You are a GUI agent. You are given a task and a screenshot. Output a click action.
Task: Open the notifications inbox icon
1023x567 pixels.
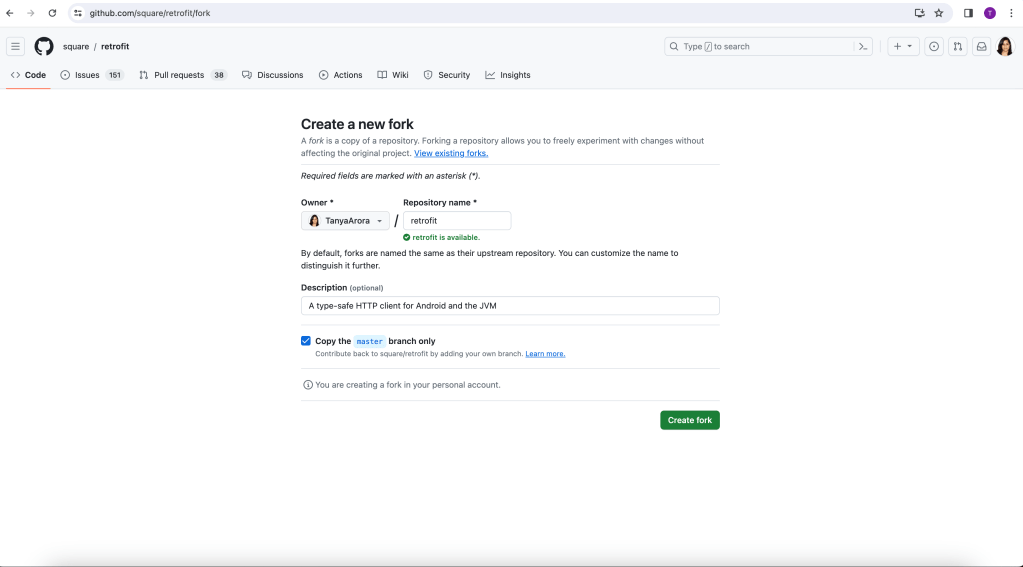pos(981,46)
